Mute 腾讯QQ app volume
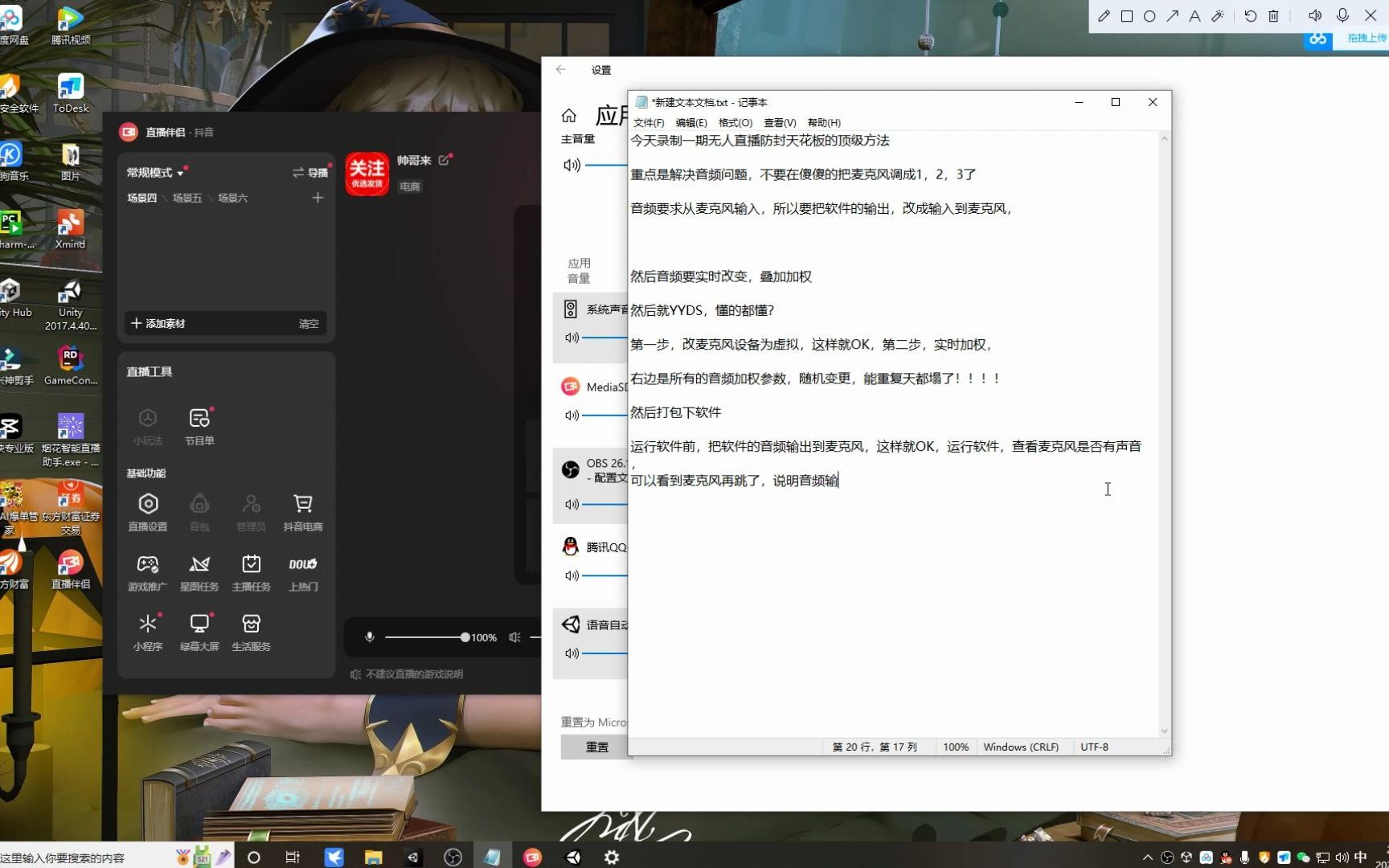 click(x=572, y=575)
